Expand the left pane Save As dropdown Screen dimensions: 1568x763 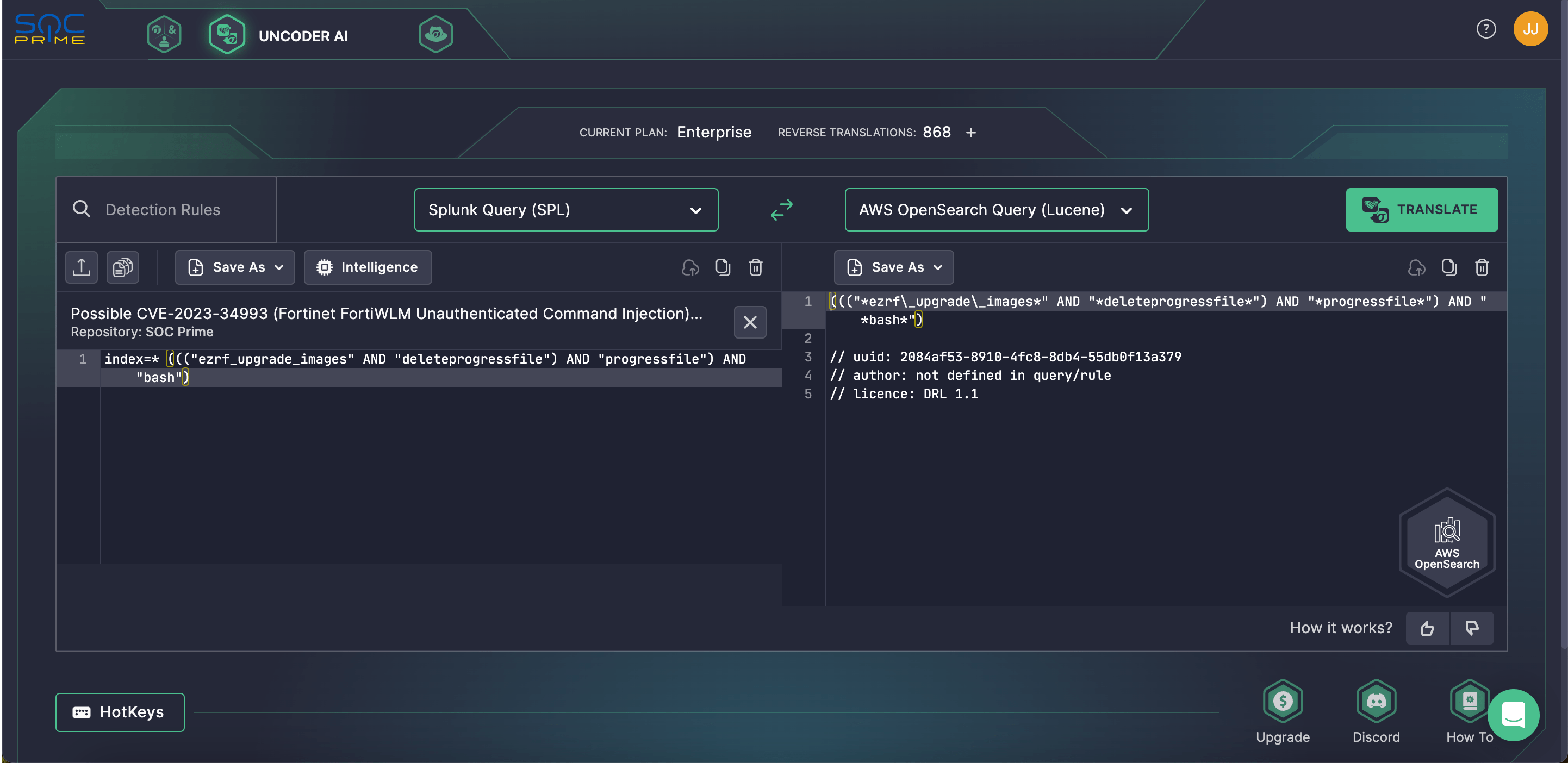(235, 267)
